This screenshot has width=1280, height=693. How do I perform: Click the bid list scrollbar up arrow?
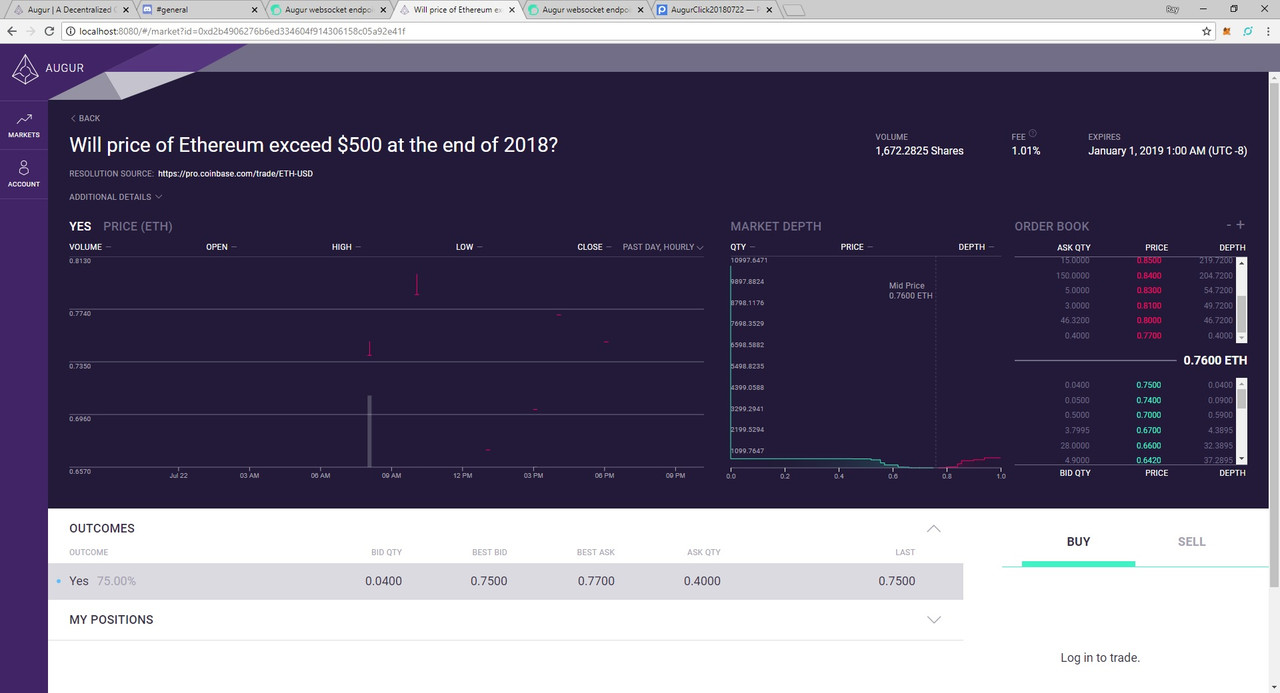(1242, 383)
